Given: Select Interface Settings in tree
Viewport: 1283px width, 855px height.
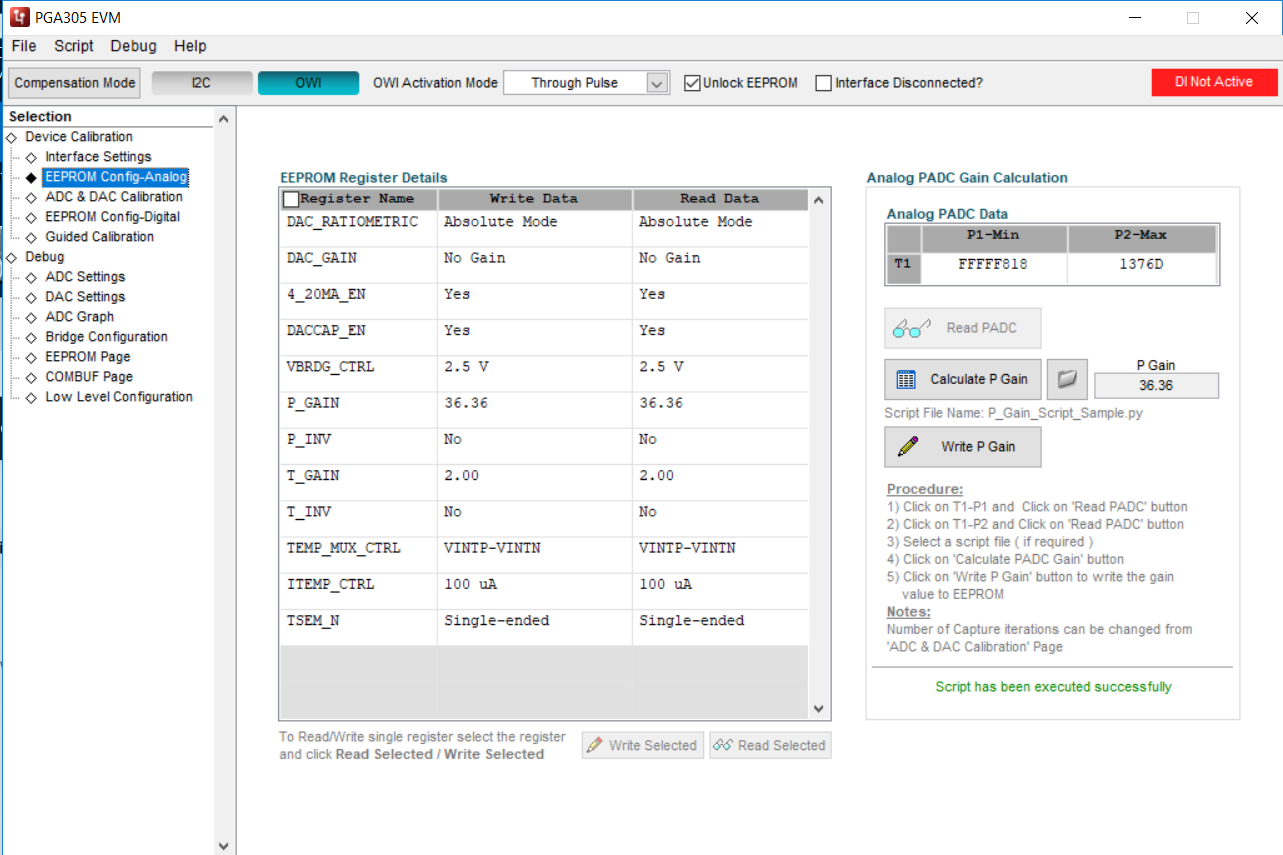Looking at the screenshot, I should coord(98,157).
